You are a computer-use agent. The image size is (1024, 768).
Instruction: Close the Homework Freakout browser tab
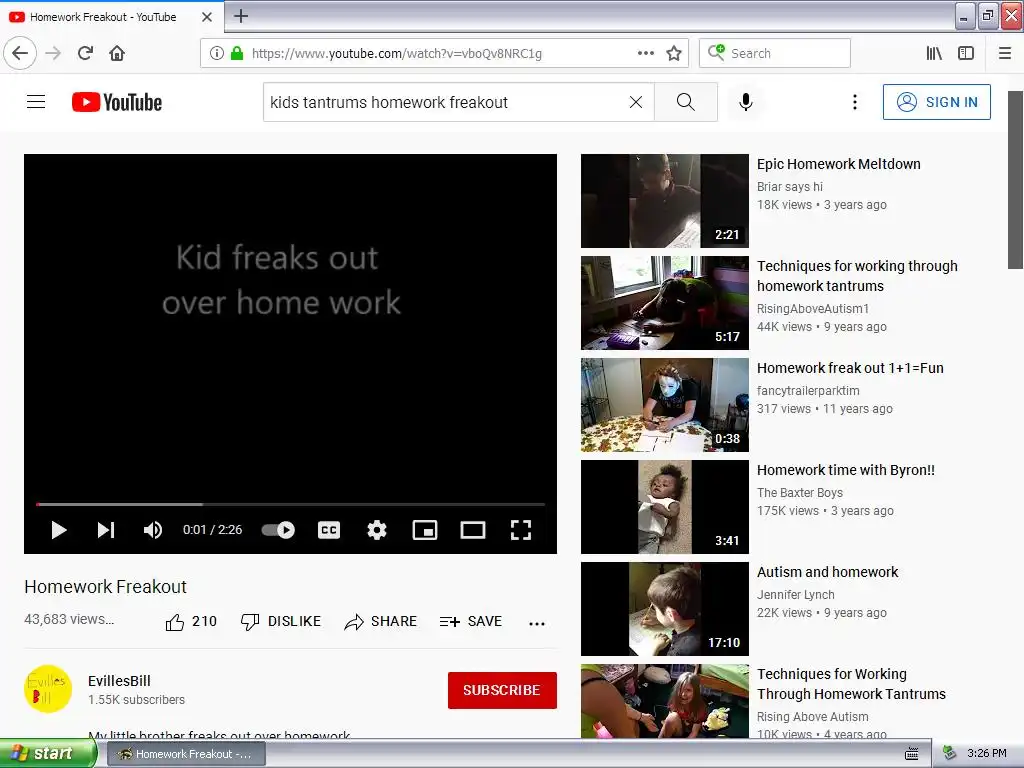click(207, 17)
